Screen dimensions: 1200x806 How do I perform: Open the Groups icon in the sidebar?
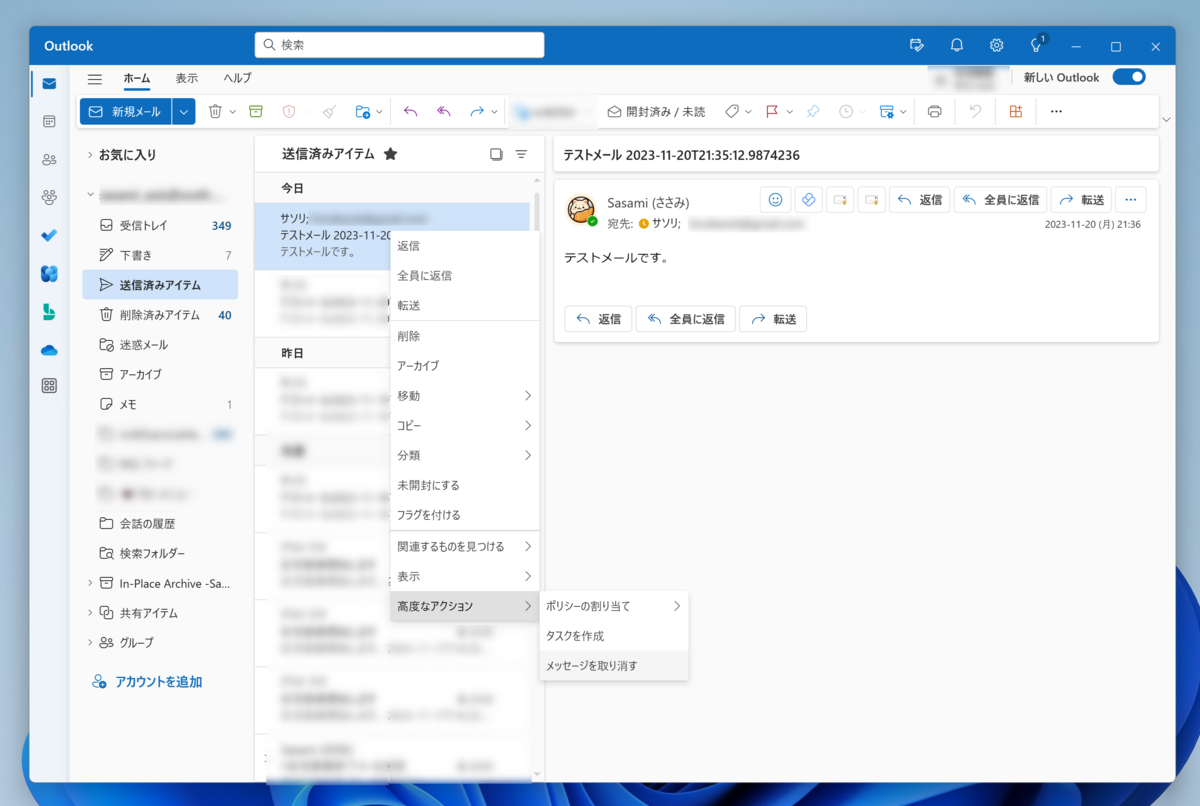(49, 197)
